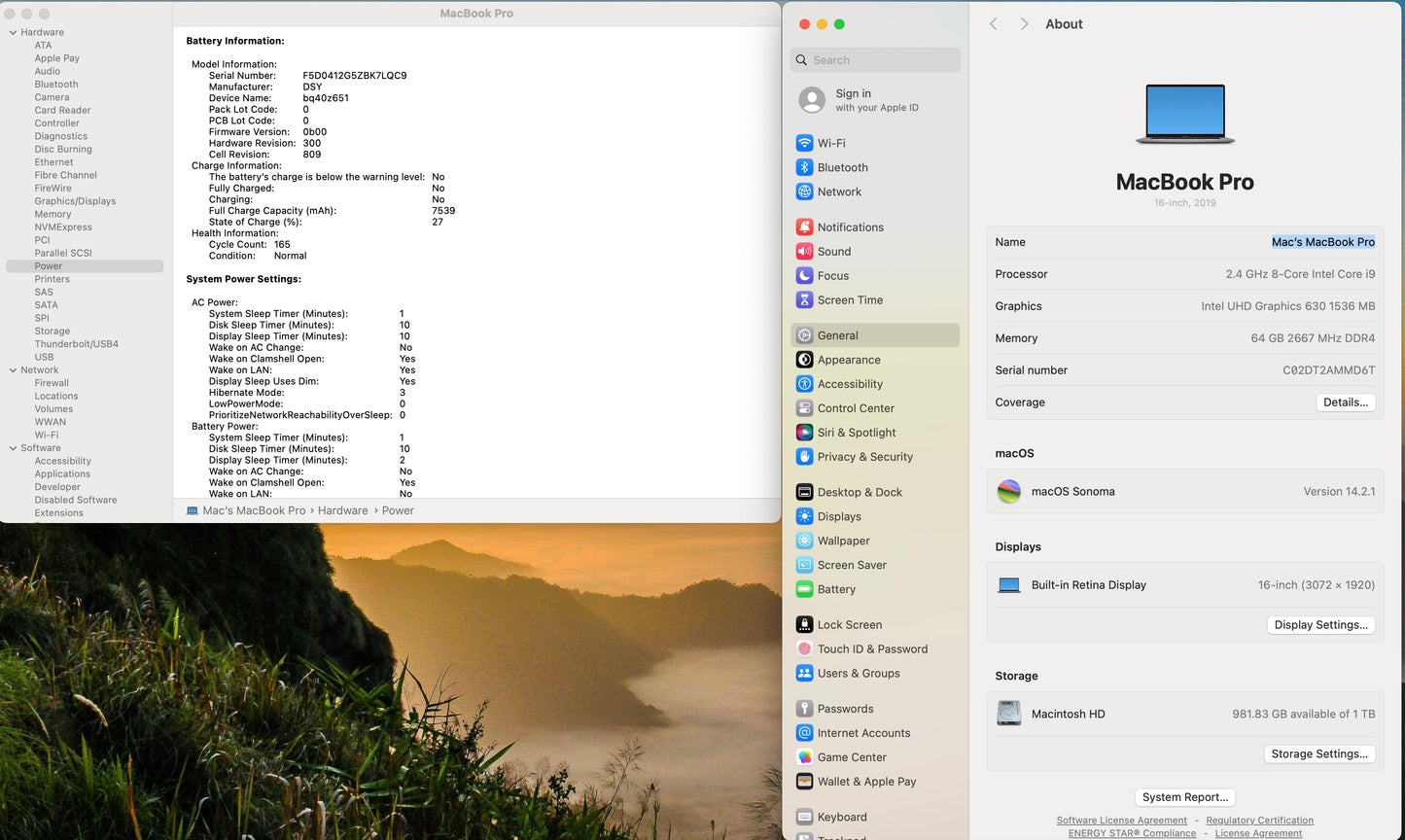Collapse the Software section in System Information

pyautogui.click(x=13, y=448)
